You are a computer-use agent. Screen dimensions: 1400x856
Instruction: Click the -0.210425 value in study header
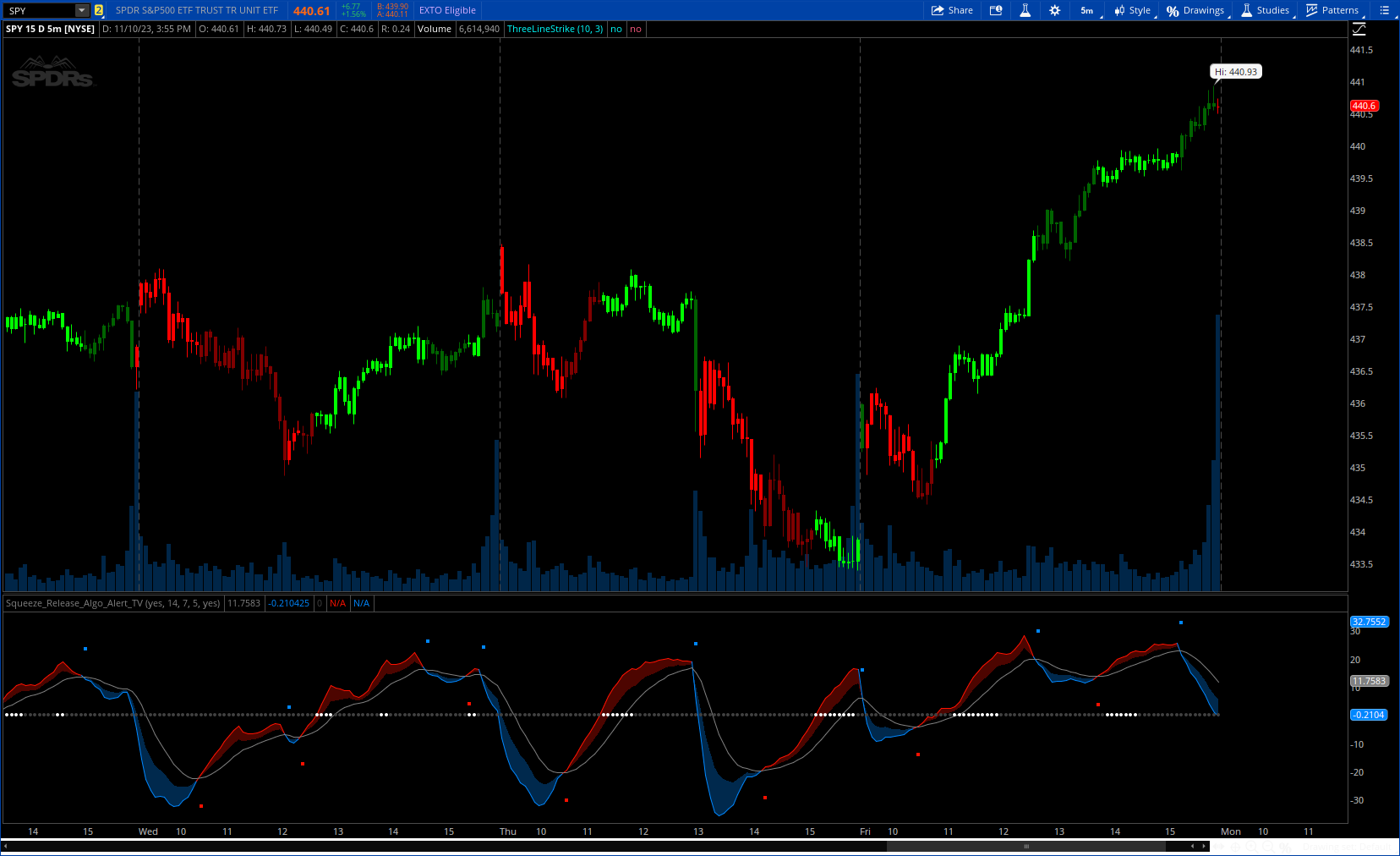tap(289, 603)
